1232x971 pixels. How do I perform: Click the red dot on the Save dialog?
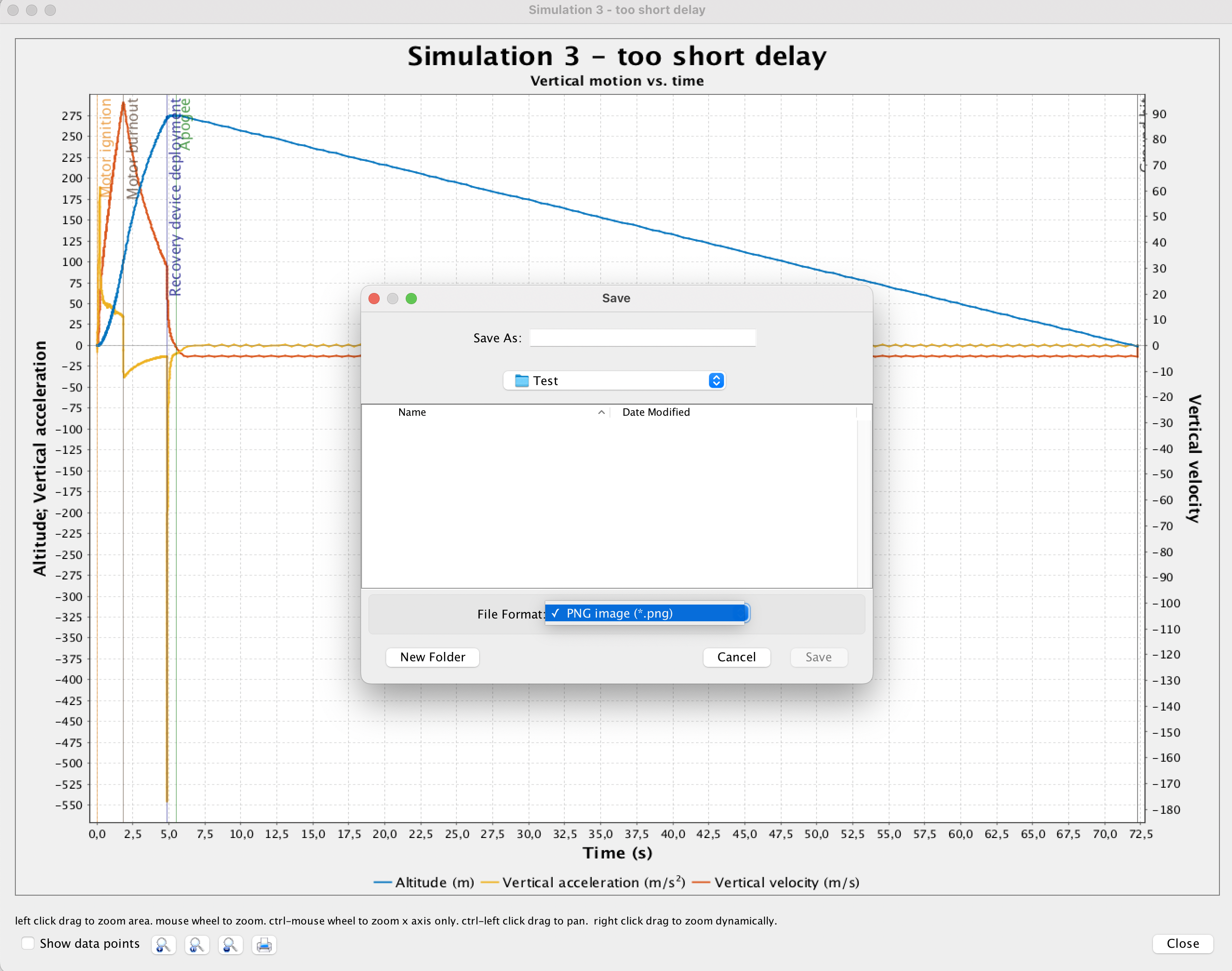click(374, 299)
